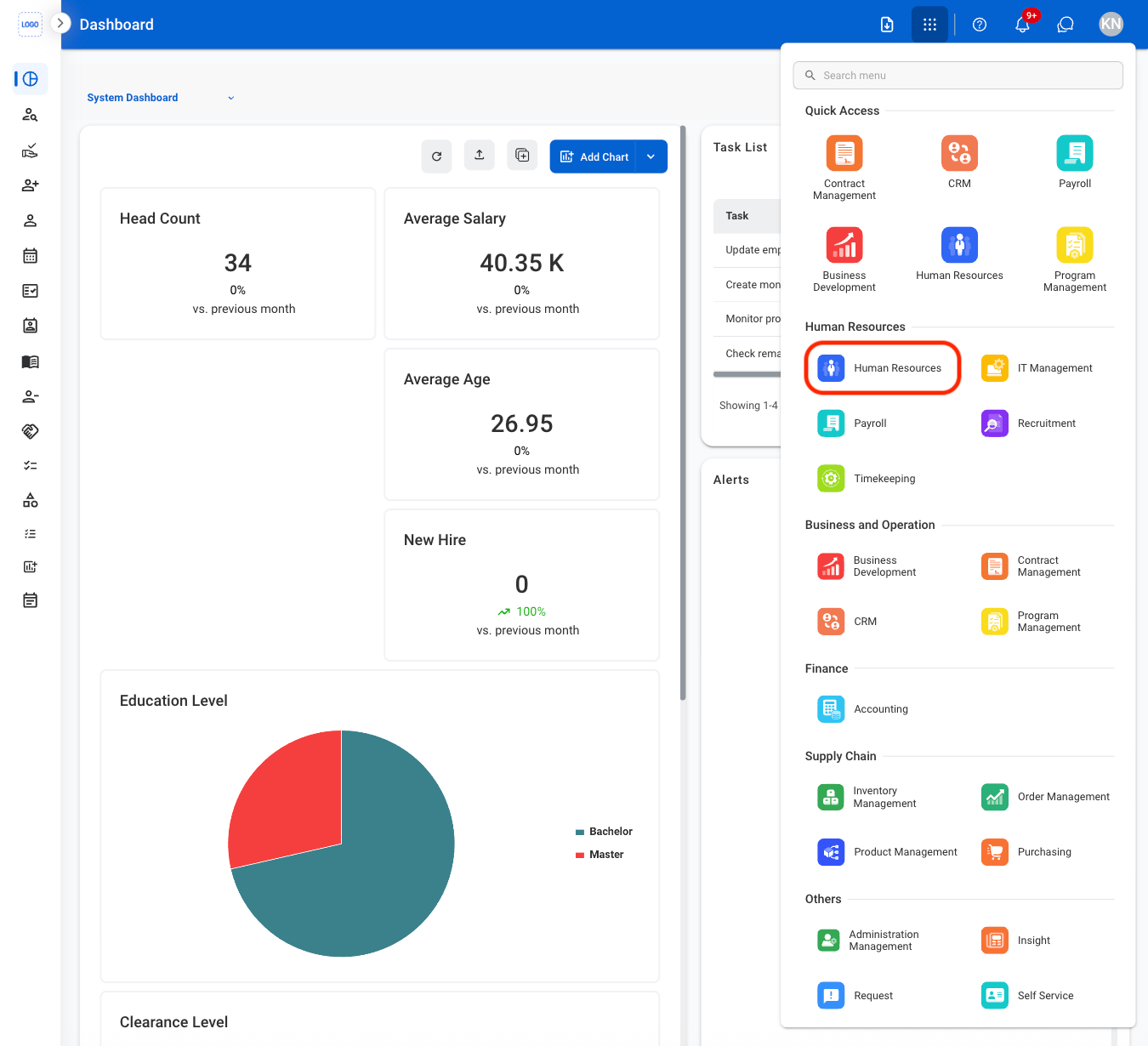Click the dashboard vertical scrollbar
The height and width of the screenshot is (1046, 1148).
tap(683, 412)
